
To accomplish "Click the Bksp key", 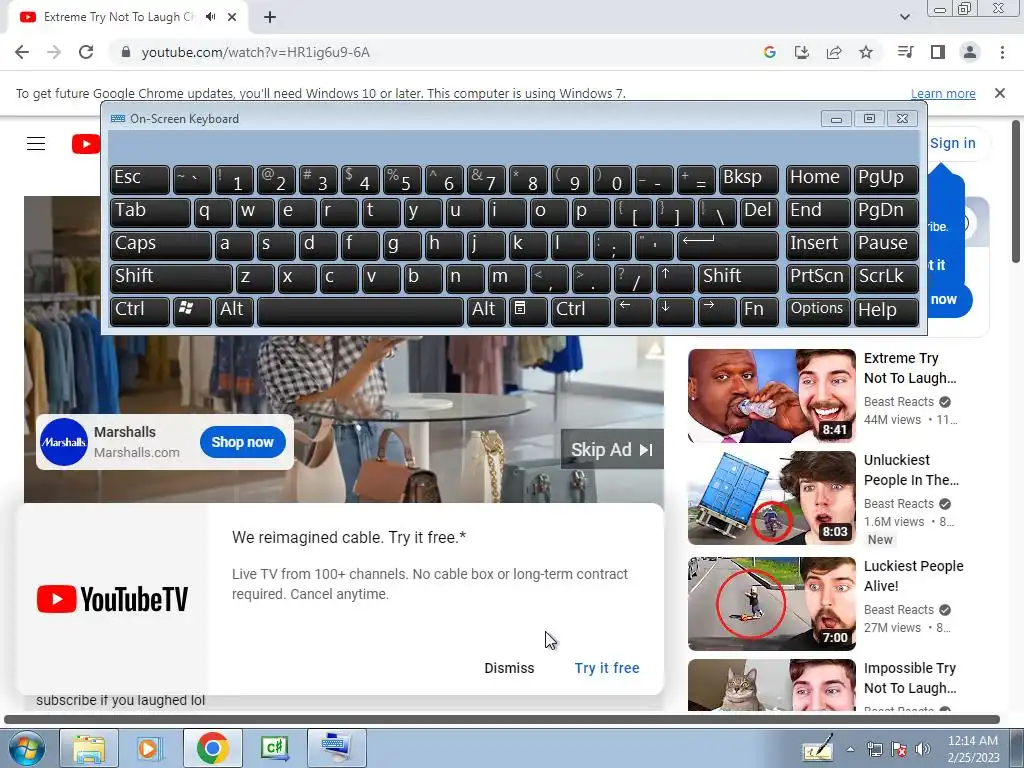I will click(x=748, y=179).
